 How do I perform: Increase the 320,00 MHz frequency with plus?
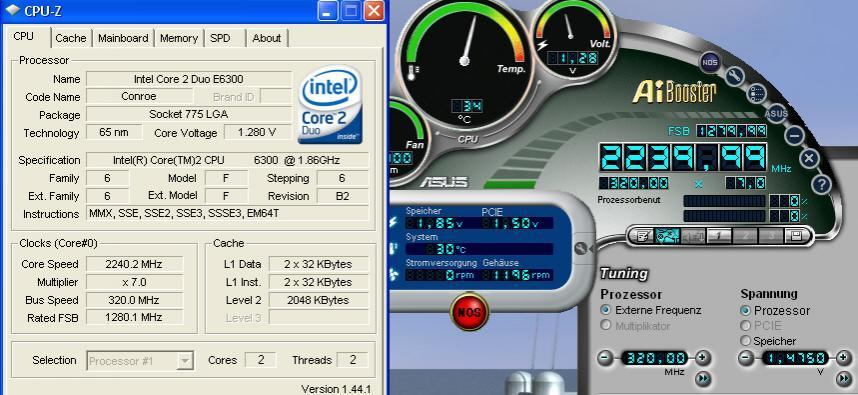pos(702,358)
